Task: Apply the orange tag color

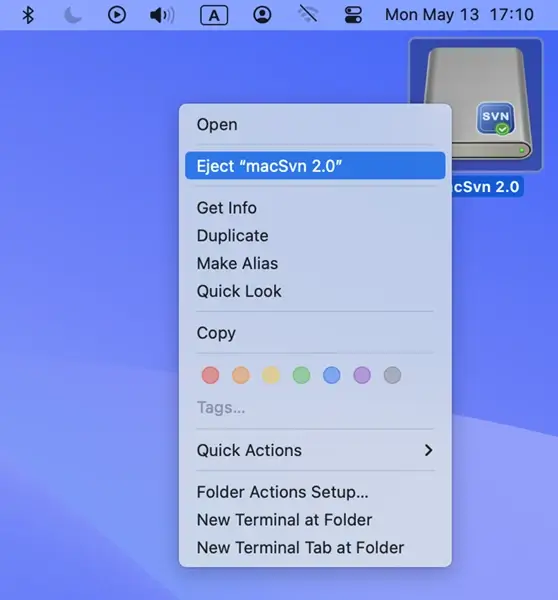Action: [x=241, y=375]
